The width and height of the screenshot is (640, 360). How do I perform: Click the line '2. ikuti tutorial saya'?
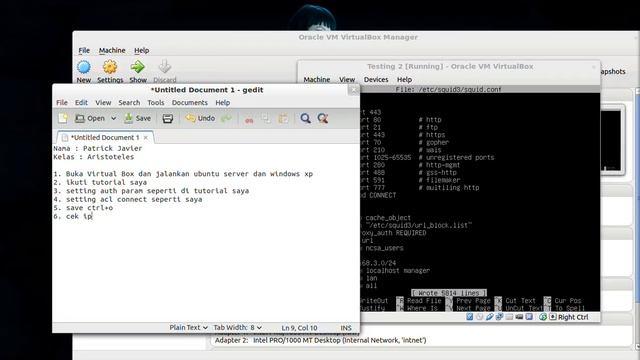click(100, 182)
